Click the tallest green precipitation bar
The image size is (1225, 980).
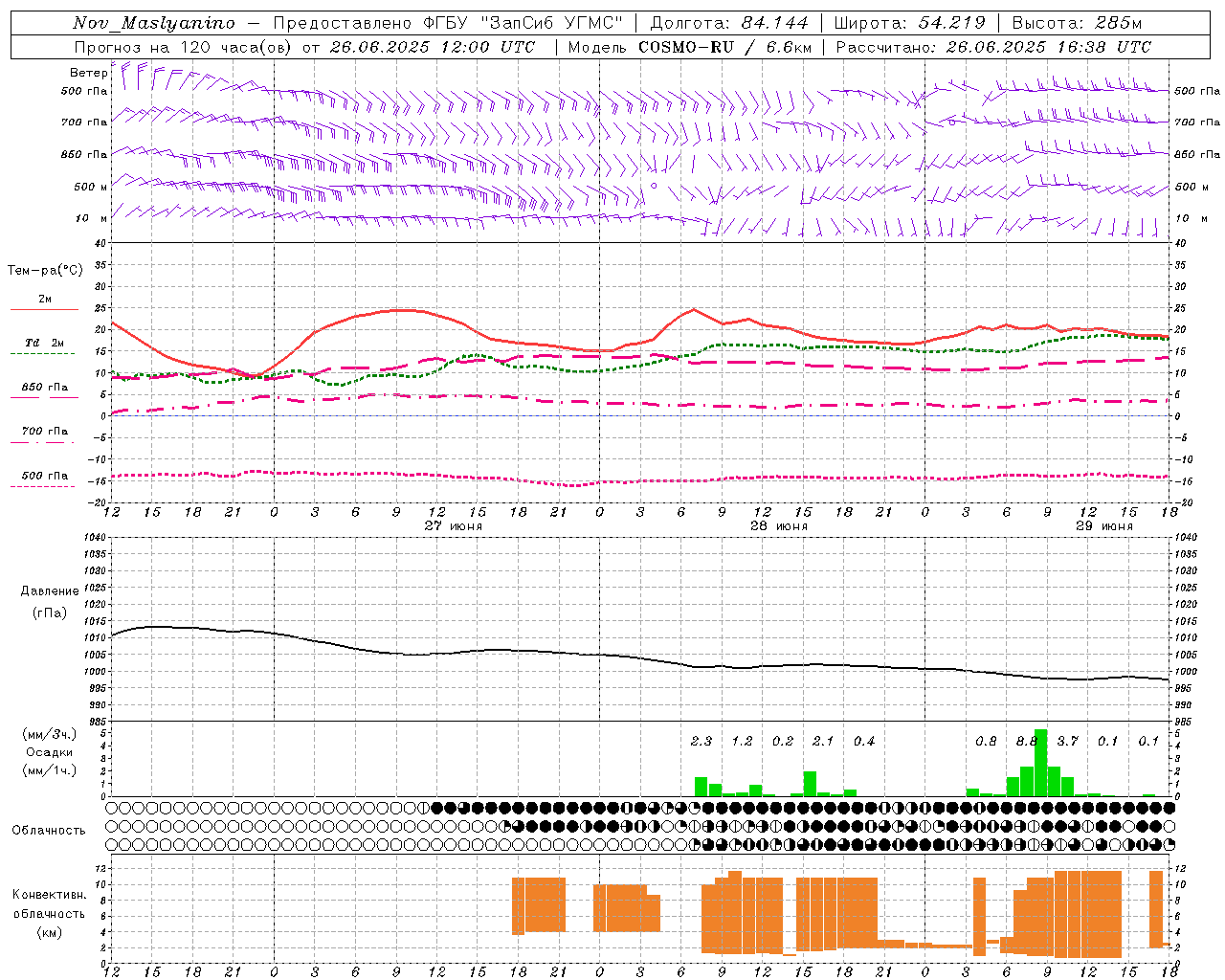pyautogui.click(x=1040, y=763)
